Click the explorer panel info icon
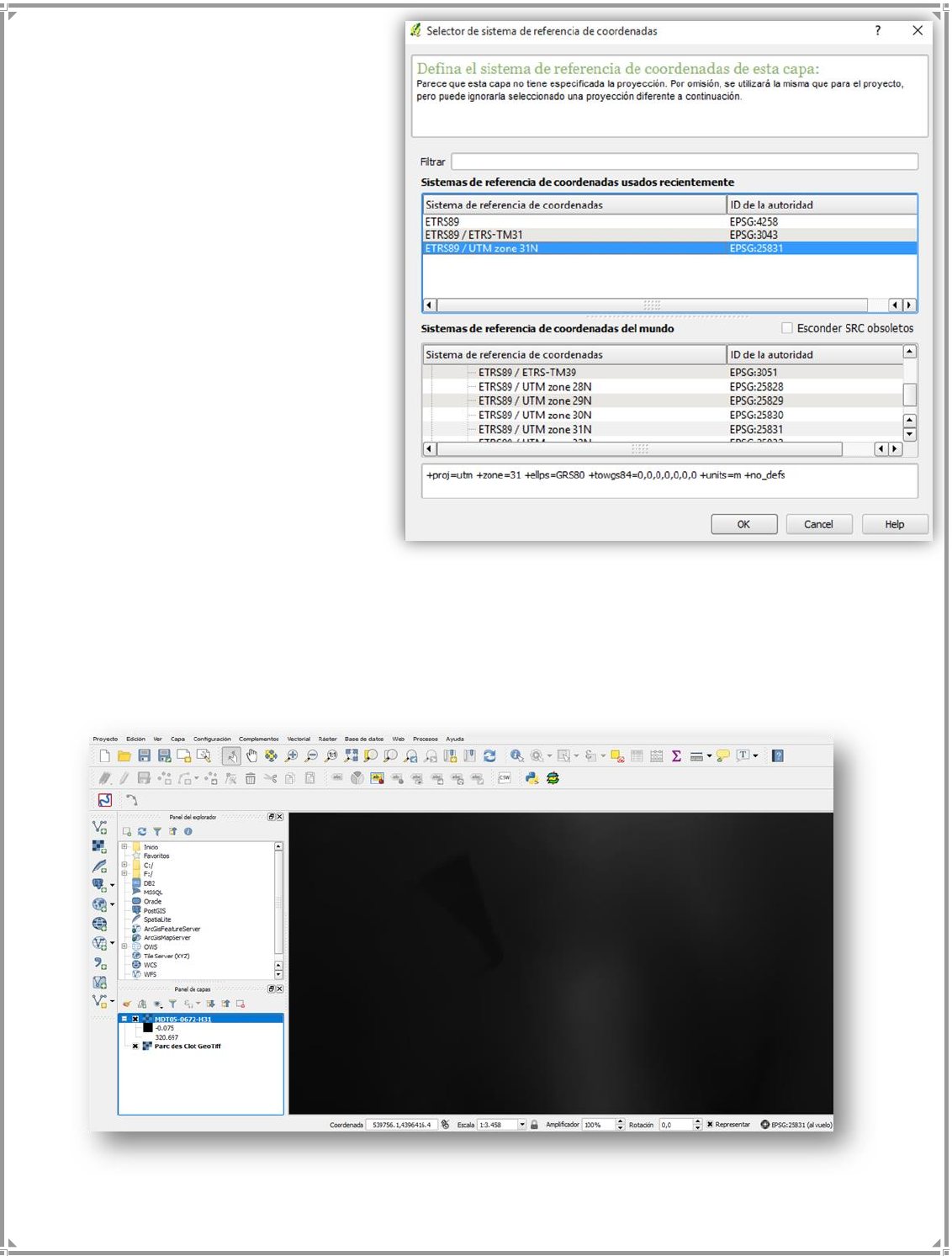Image resolution: width=952 pixels, height=1256 pixels. (188, 831)
